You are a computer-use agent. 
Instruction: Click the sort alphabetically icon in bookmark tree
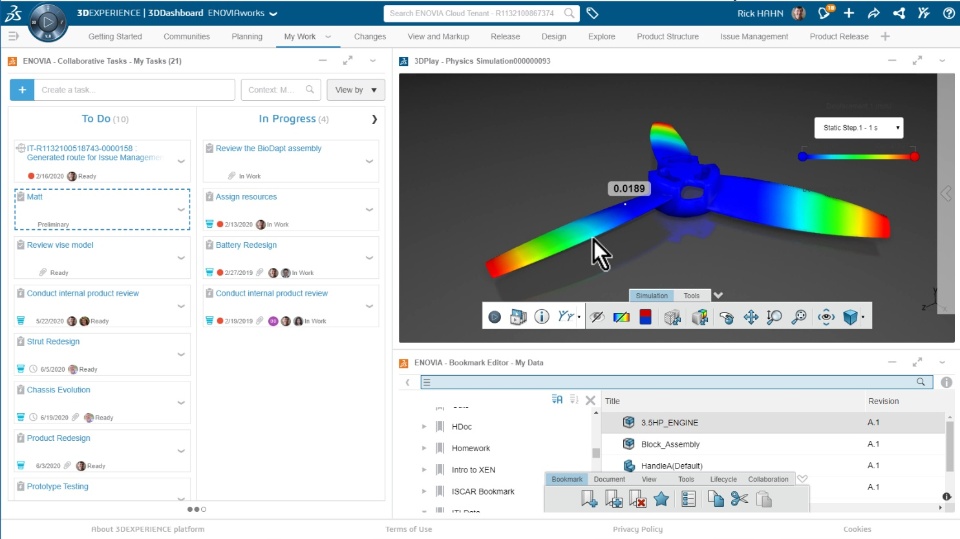click(557, 399)
